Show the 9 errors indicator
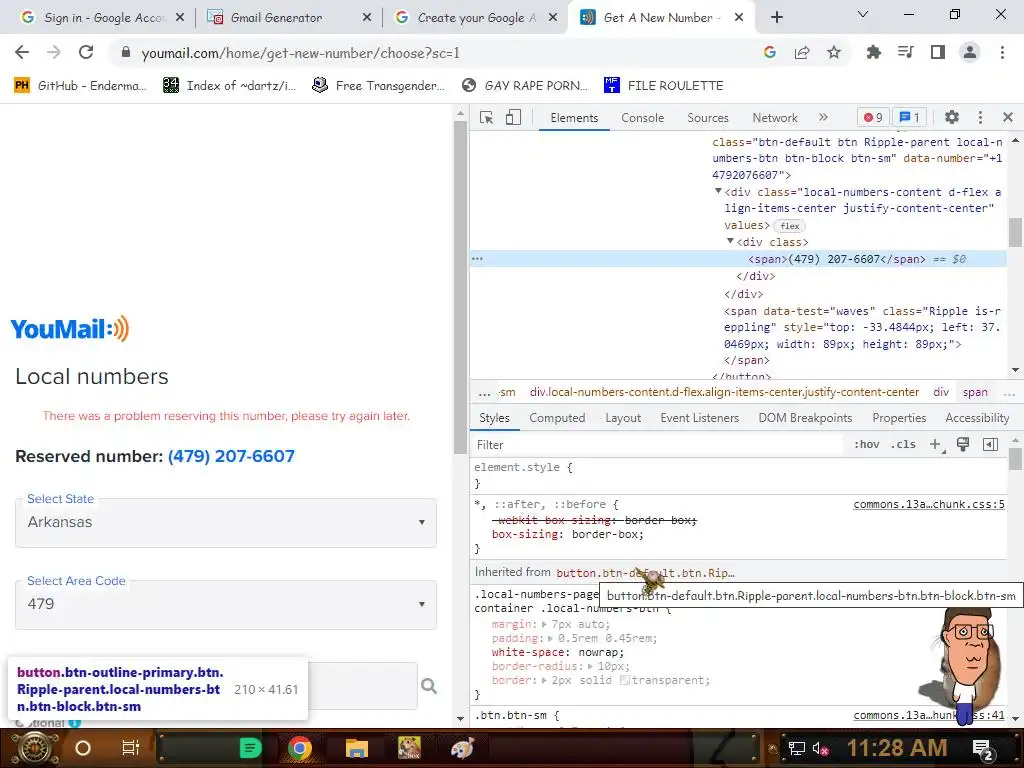 (873, 118)
